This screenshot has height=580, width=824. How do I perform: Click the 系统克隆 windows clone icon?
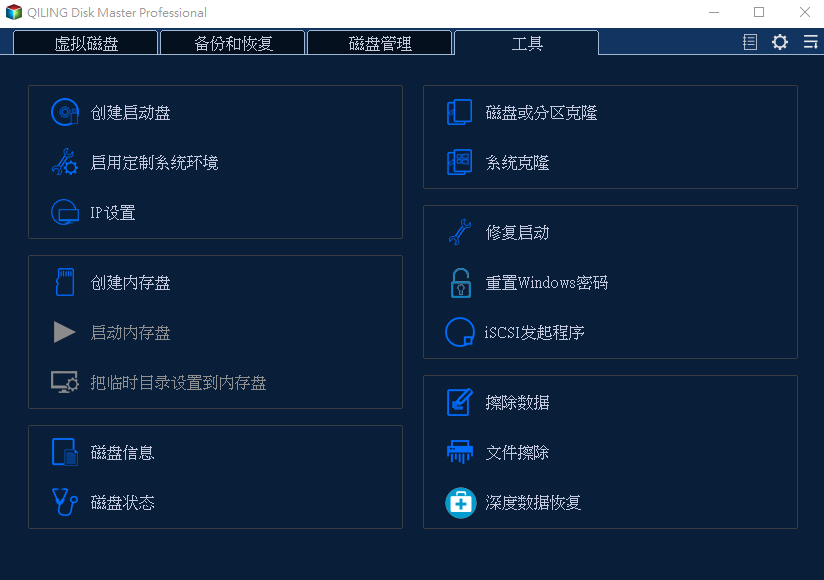(459, 162)
